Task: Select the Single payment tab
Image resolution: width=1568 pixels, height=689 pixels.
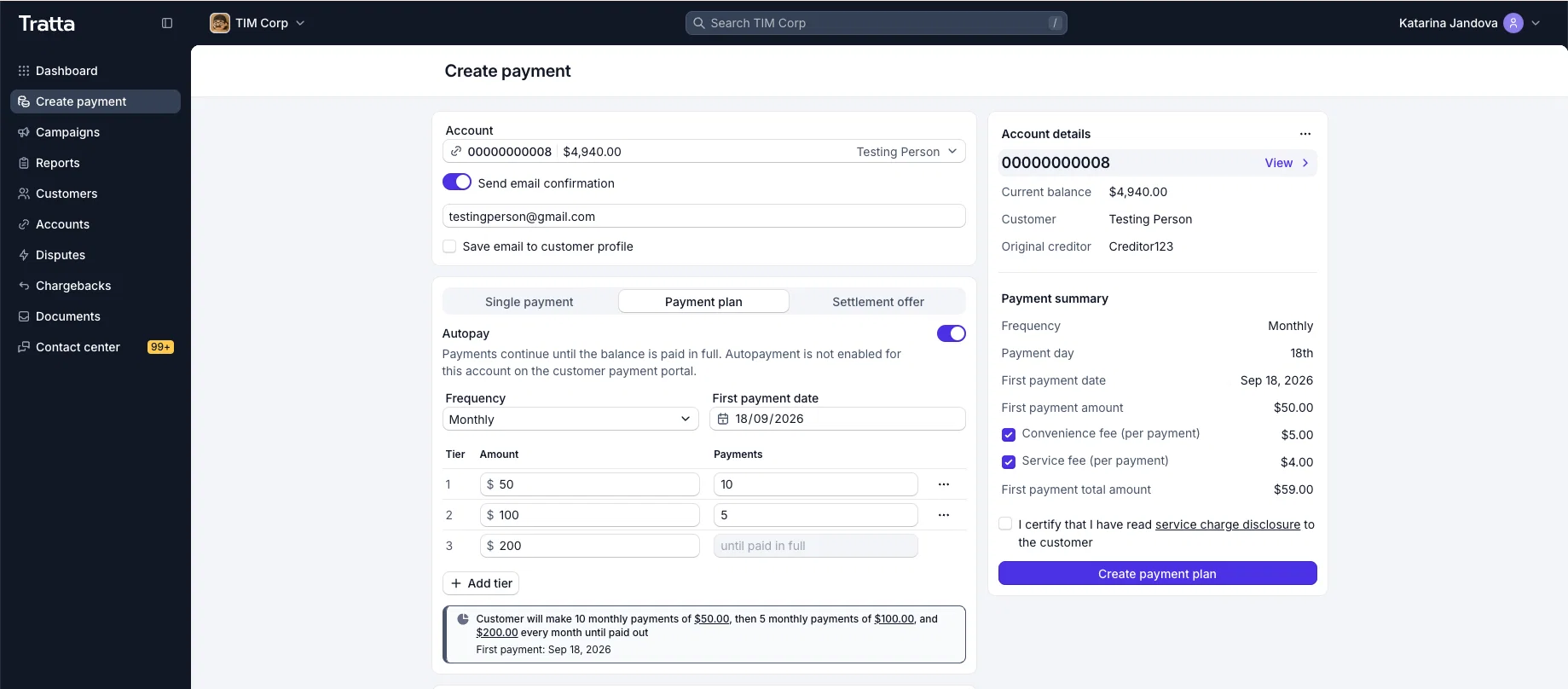Action: point(529,302)
